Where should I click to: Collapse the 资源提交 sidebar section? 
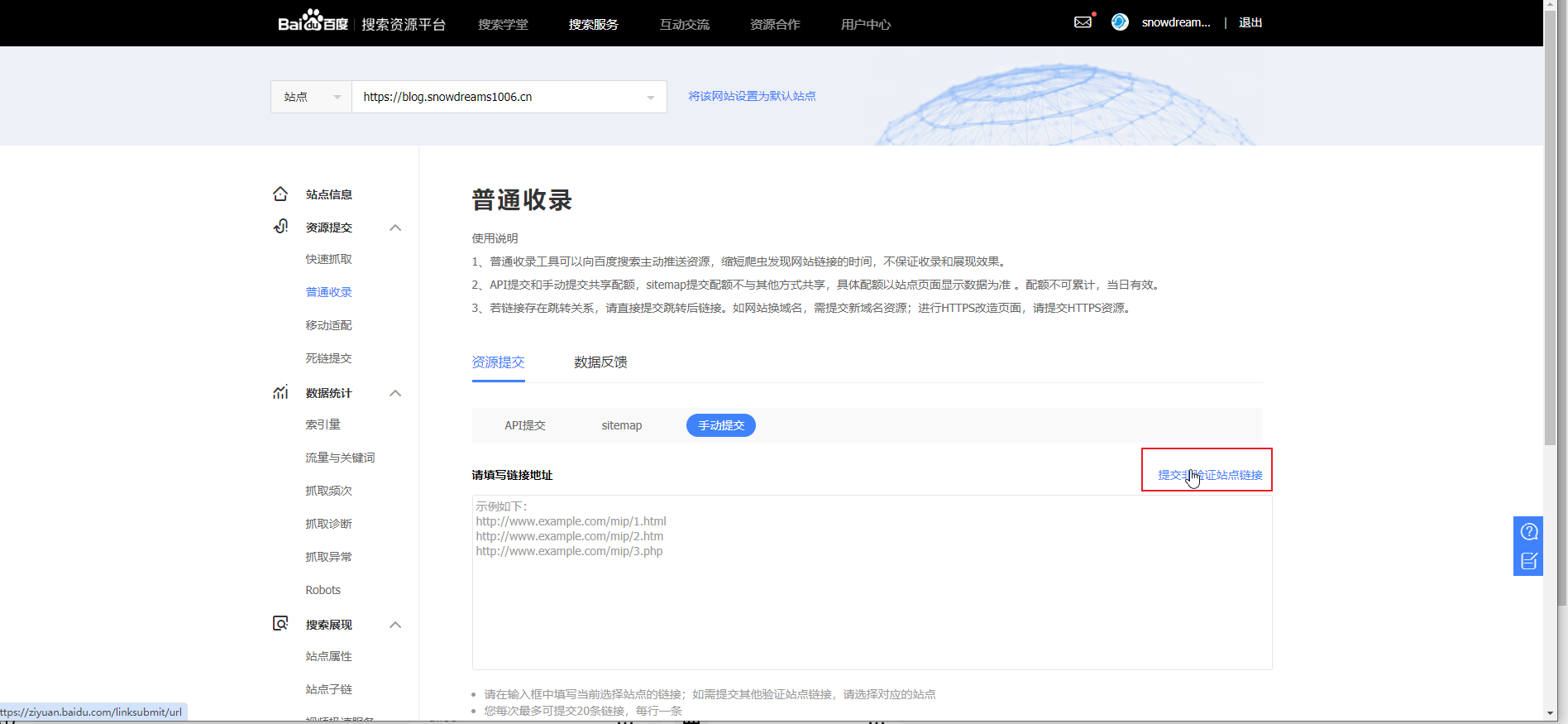(395, 228)
